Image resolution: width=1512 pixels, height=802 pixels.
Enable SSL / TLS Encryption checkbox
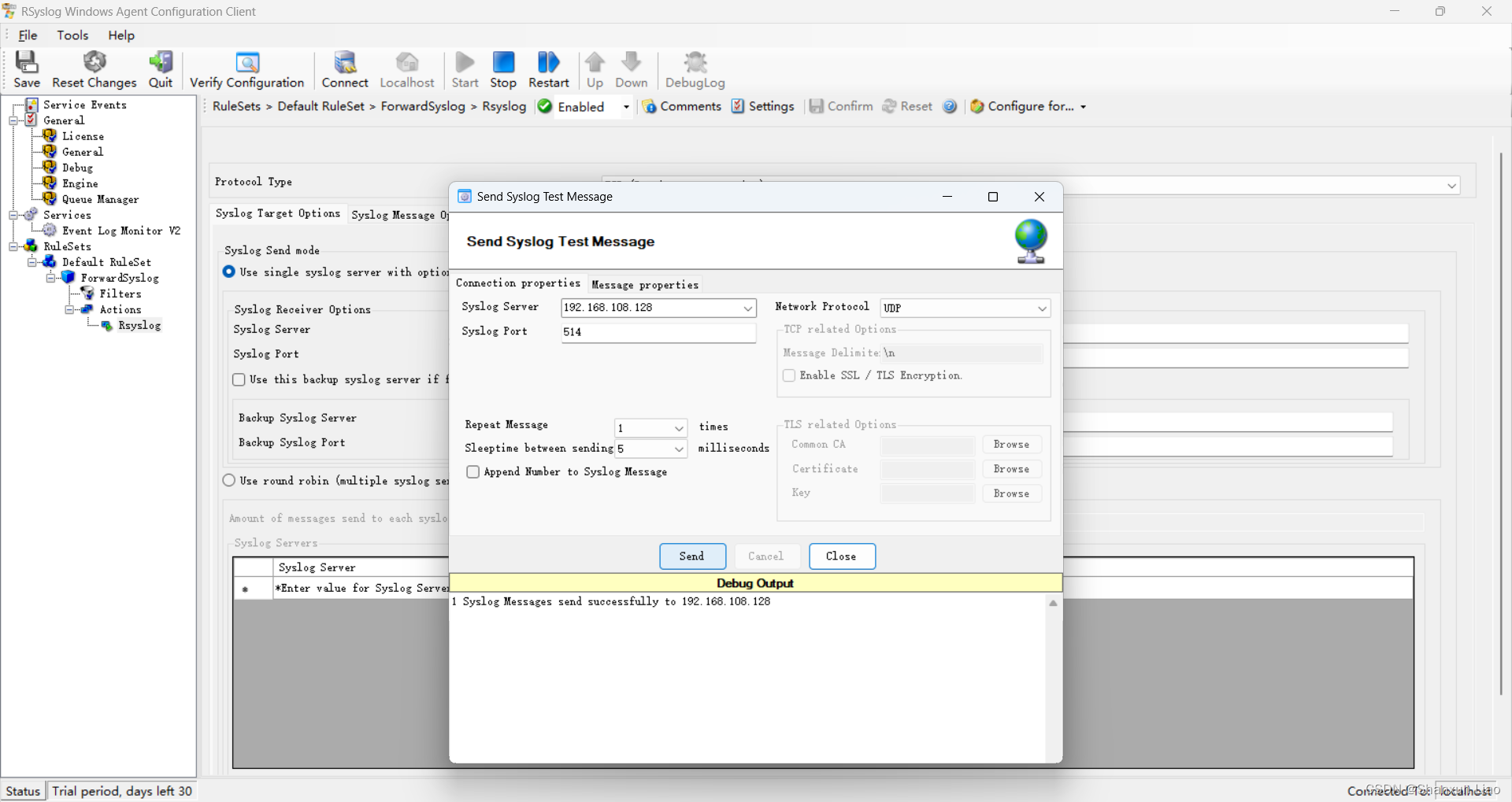(790, 375)
